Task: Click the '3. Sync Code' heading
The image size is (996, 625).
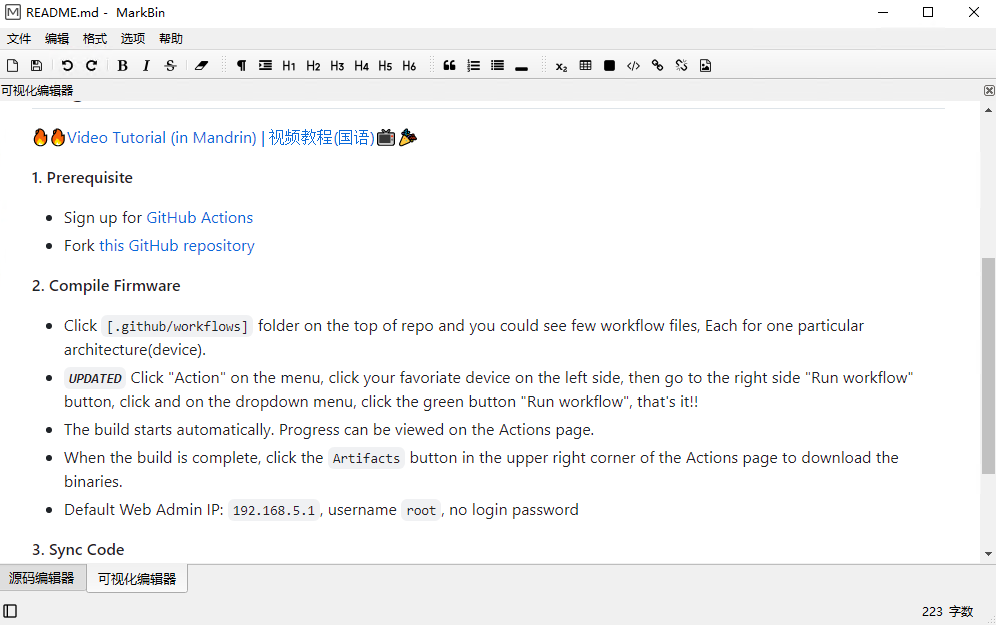Action: [x=78, y=549]
